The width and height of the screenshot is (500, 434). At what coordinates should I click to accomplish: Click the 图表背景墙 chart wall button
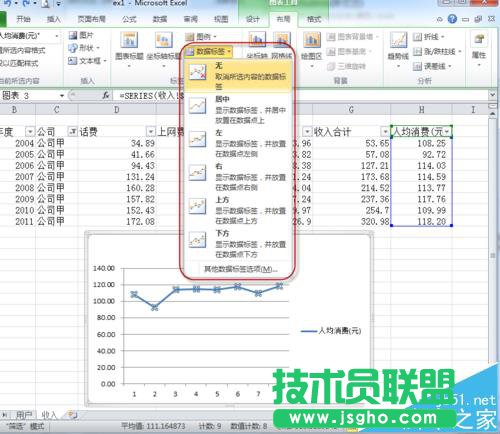pyautogui.click(x=353, y=36)
